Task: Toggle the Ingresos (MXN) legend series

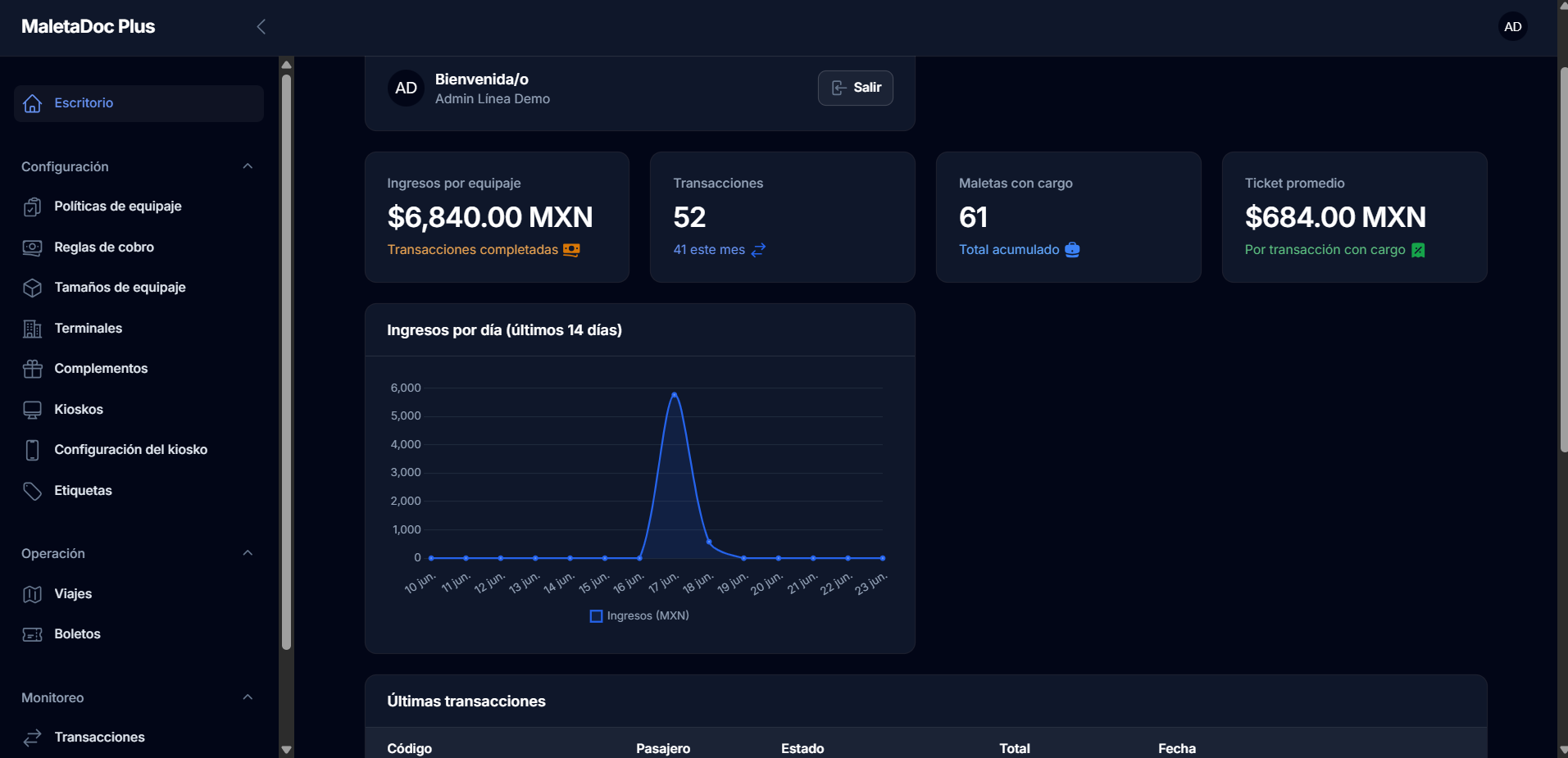Action: pyautogui.click(x=639, y=616)
